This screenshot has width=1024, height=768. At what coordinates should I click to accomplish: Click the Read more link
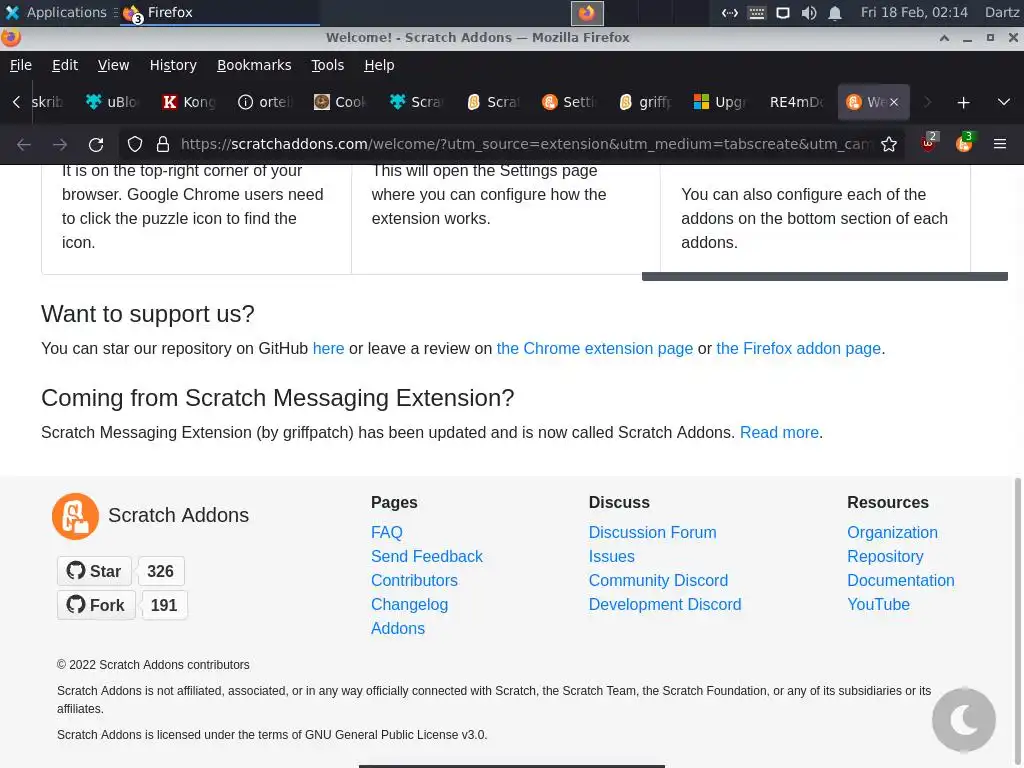tap(779, 433)
